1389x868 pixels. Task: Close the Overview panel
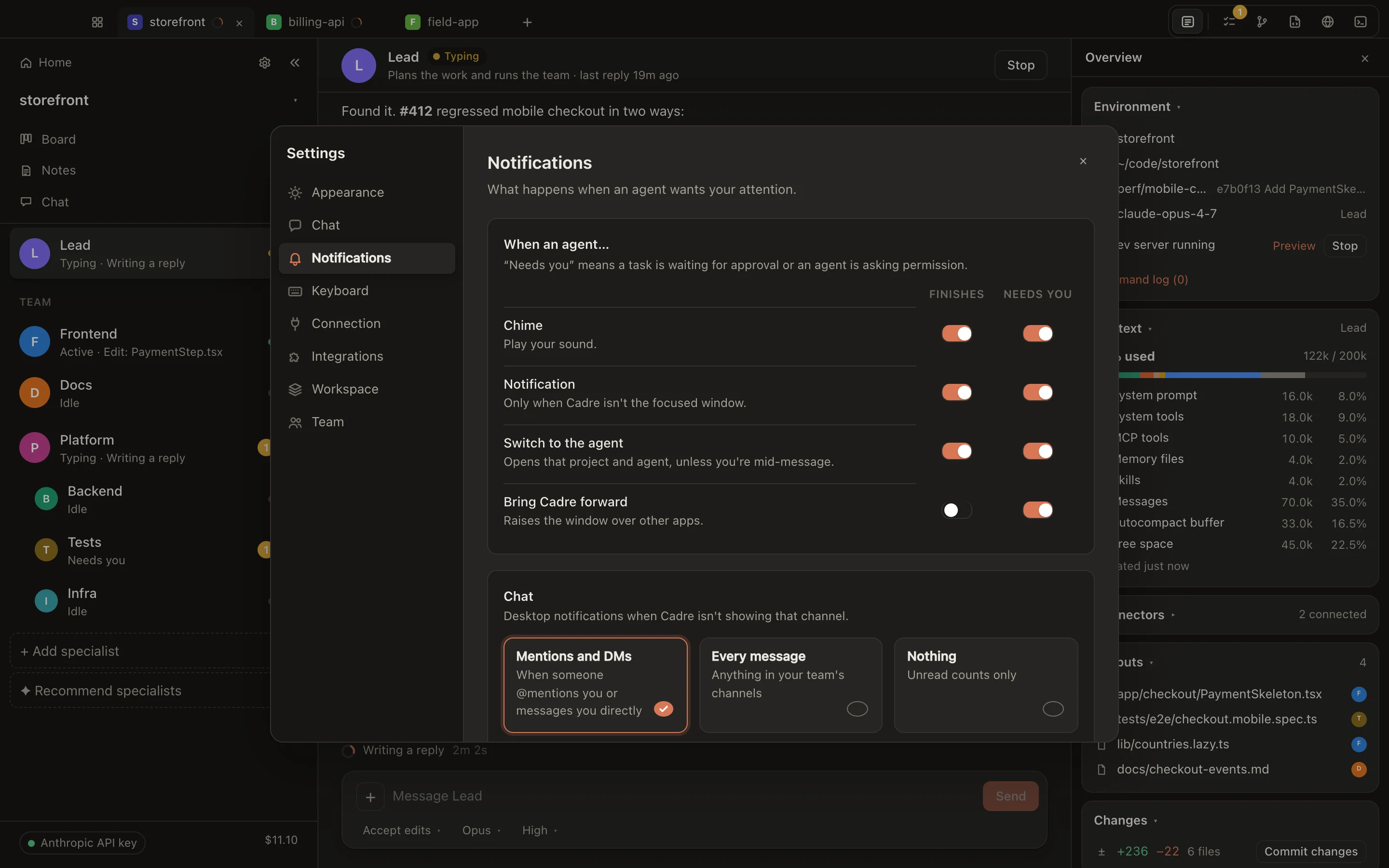tap(1365, 58)
